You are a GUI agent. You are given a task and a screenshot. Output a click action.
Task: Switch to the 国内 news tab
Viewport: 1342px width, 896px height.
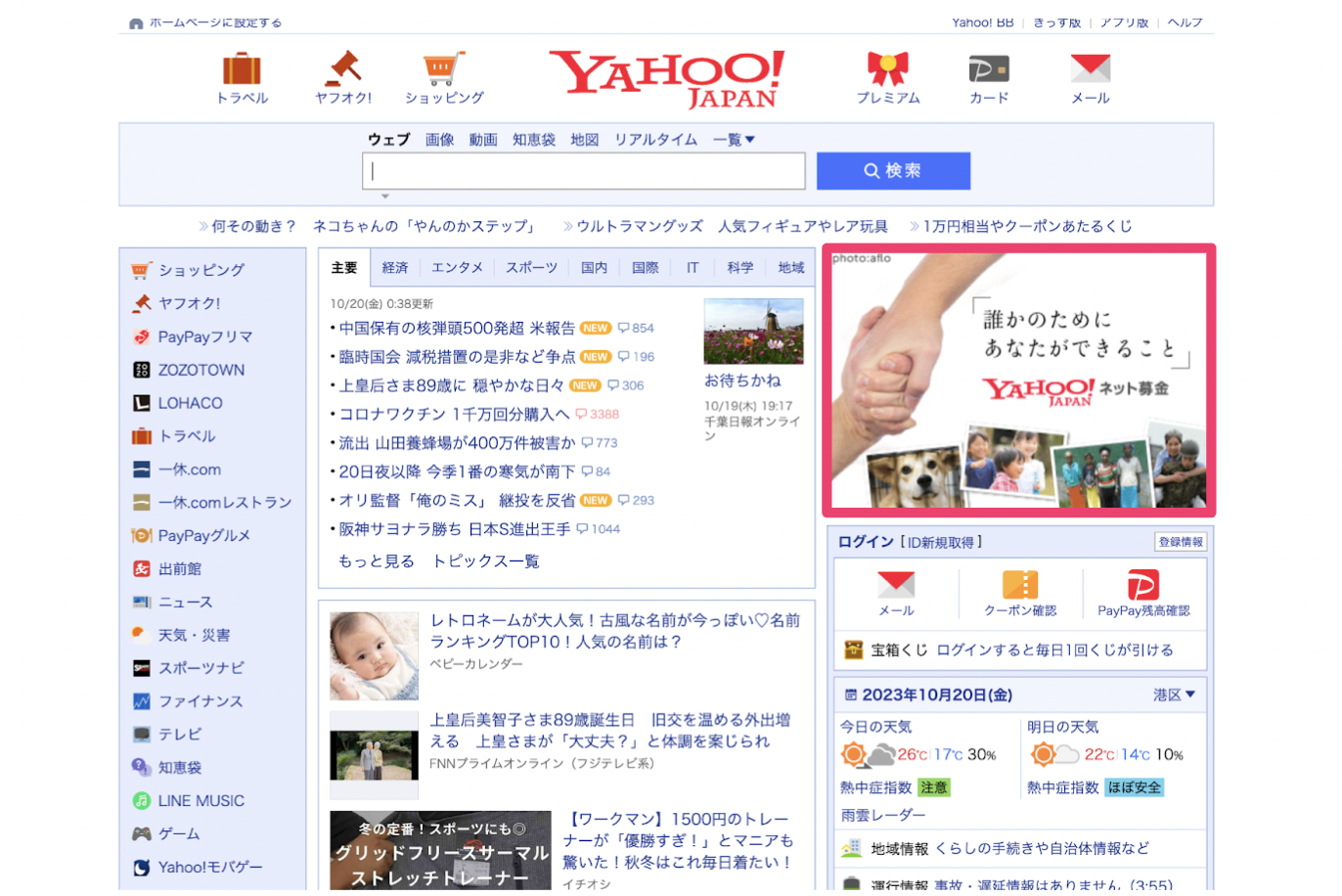tap(594, 268)
